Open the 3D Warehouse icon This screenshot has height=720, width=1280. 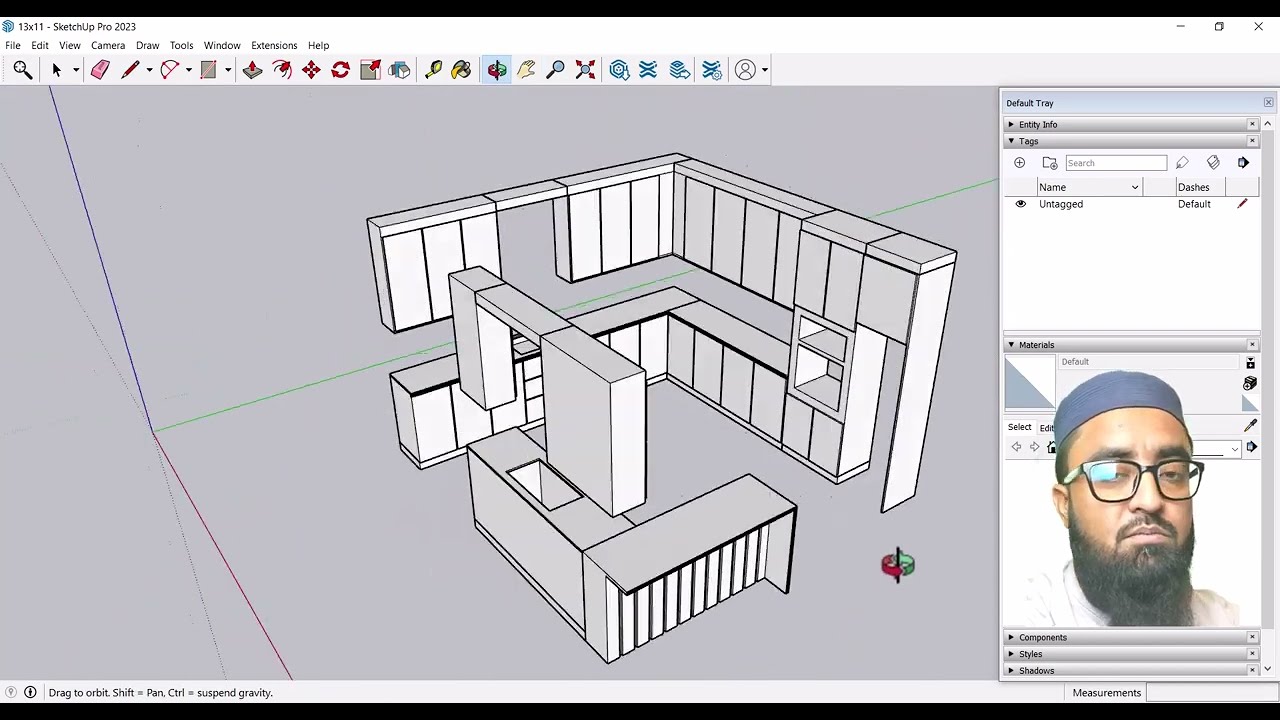[619, 69]
